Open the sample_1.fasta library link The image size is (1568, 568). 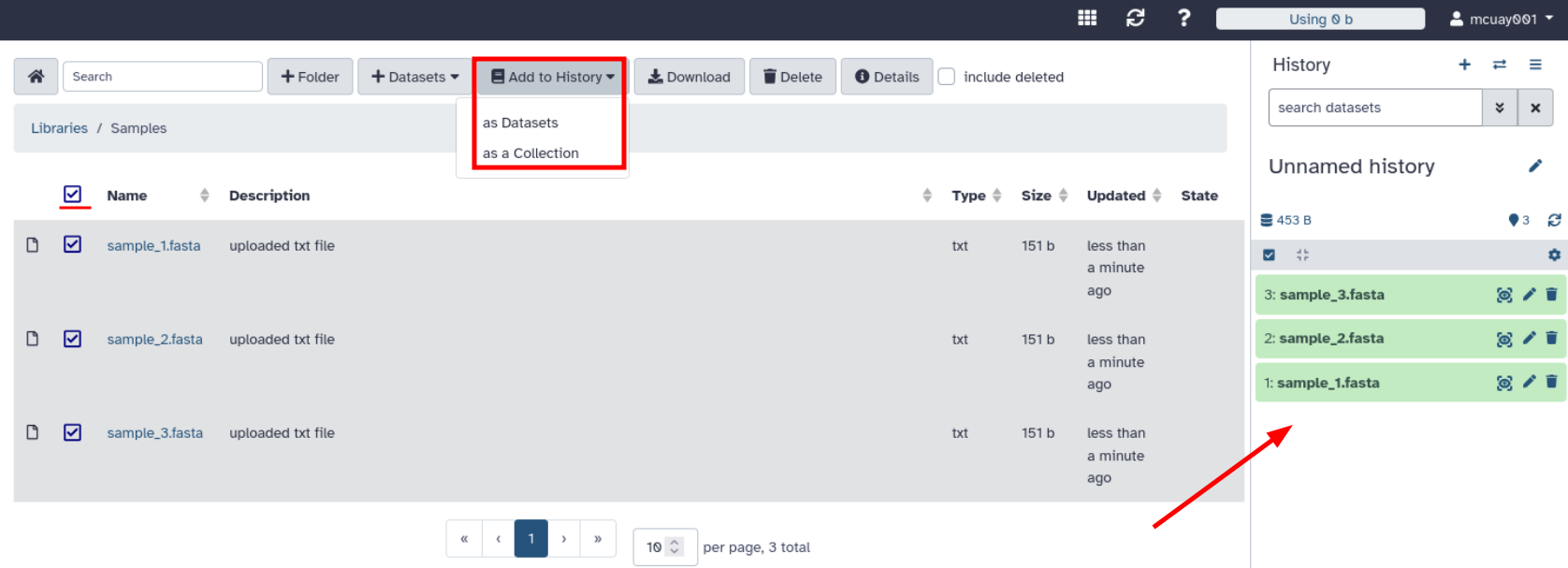[x=153, y=245]
